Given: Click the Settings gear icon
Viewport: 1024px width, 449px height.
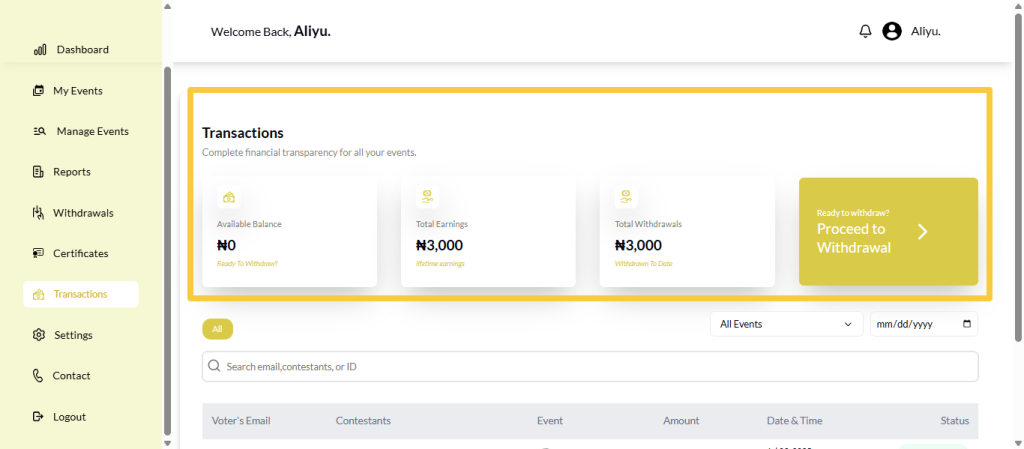Looking at the screenshot, I should coord(38,335).
